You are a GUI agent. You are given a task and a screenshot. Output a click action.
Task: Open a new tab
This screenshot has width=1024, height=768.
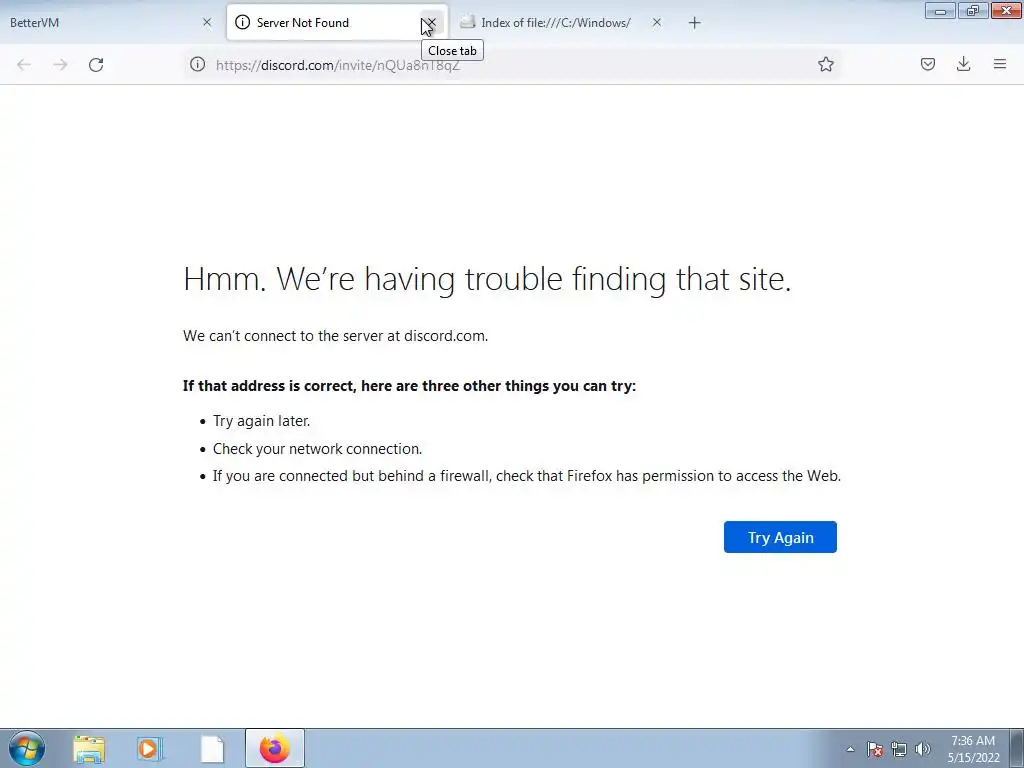(x=694, y=23)
